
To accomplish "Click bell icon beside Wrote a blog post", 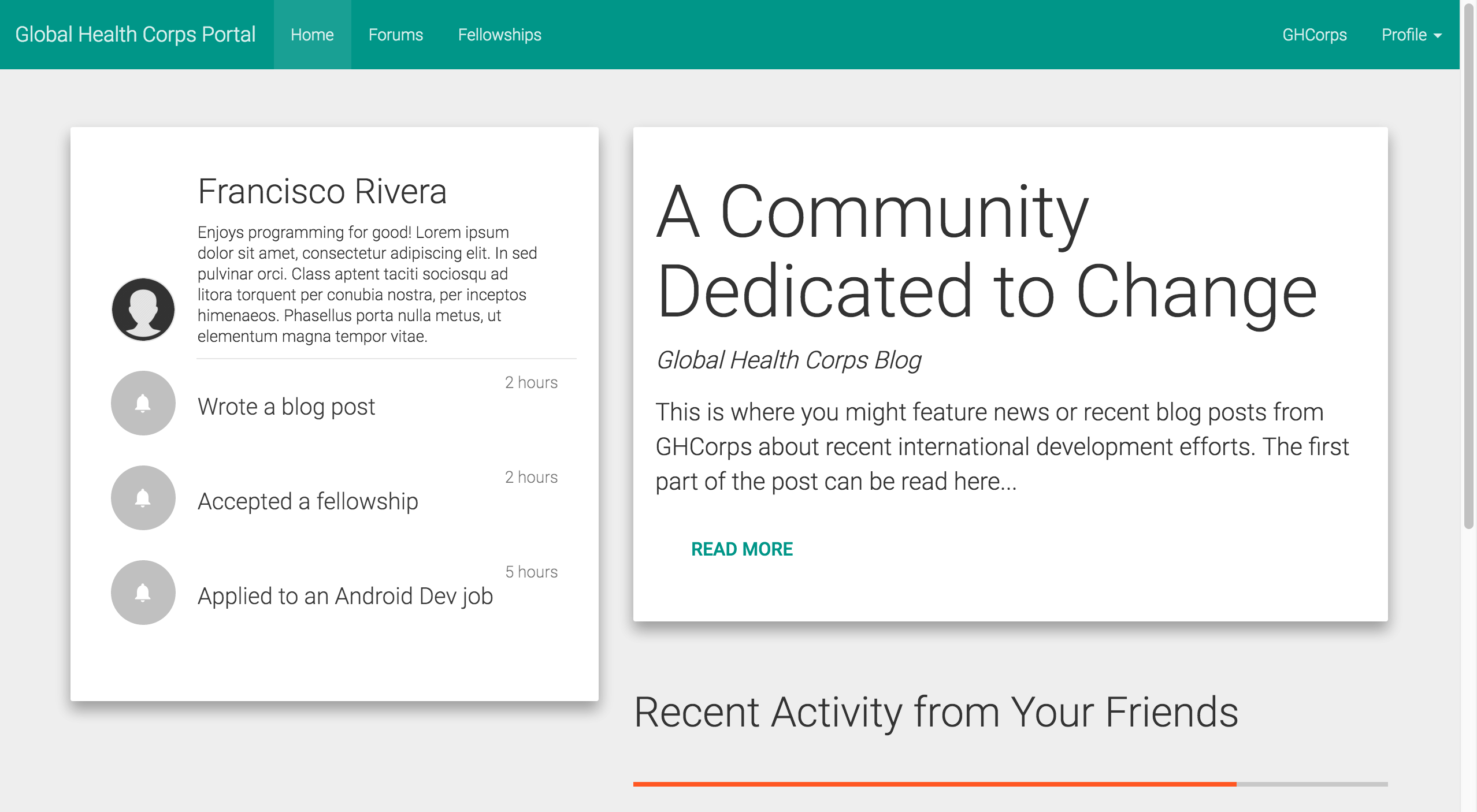I will pos(143,403).
